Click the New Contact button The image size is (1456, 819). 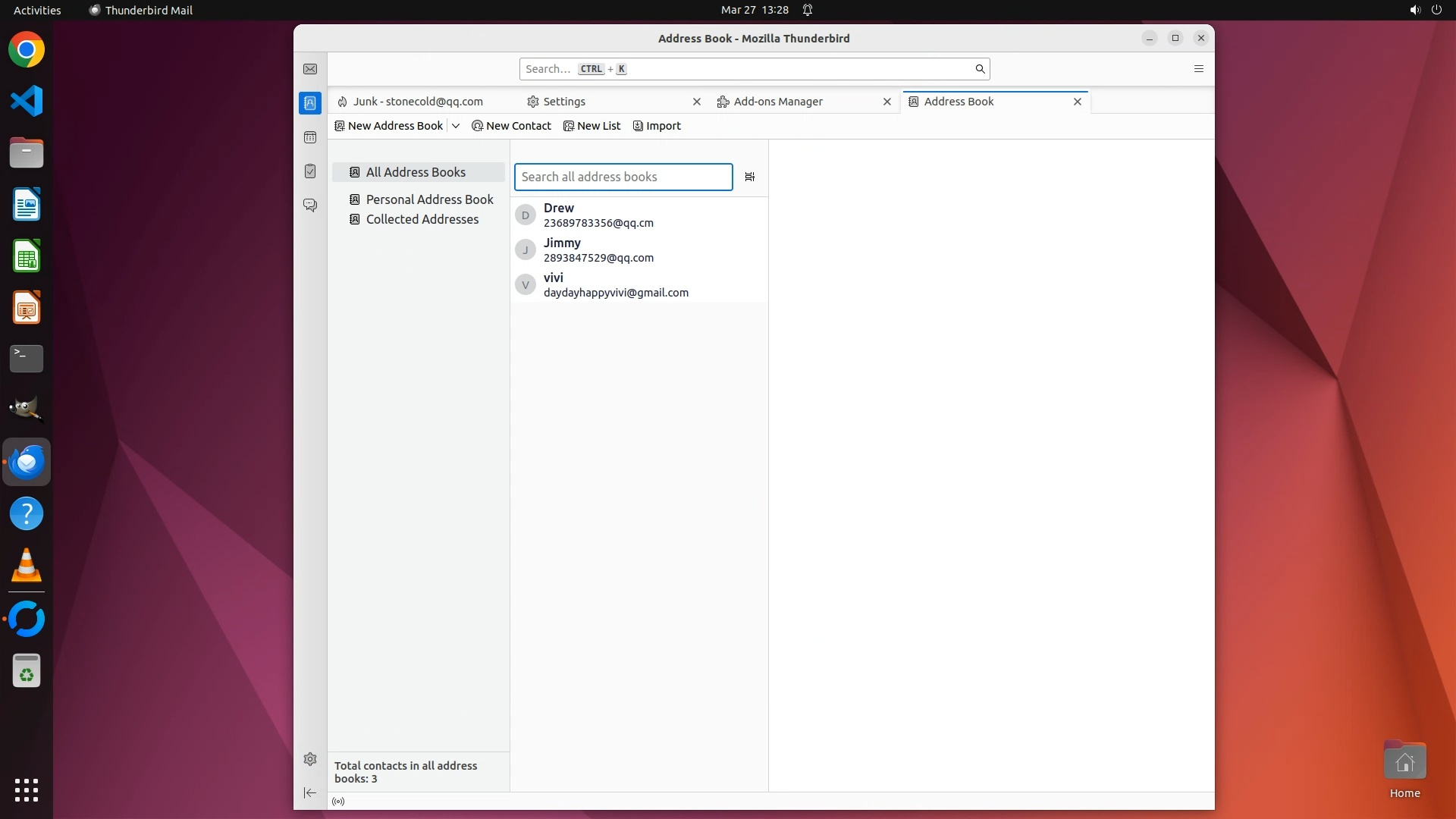click(x=512, y=126)
